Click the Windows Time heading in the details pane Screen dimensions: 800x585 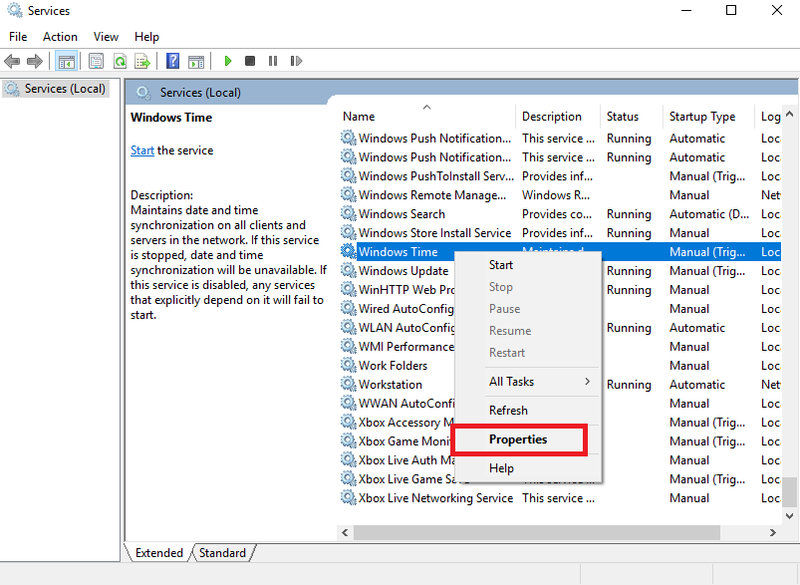pyautogui.click(x=171, y=117)
